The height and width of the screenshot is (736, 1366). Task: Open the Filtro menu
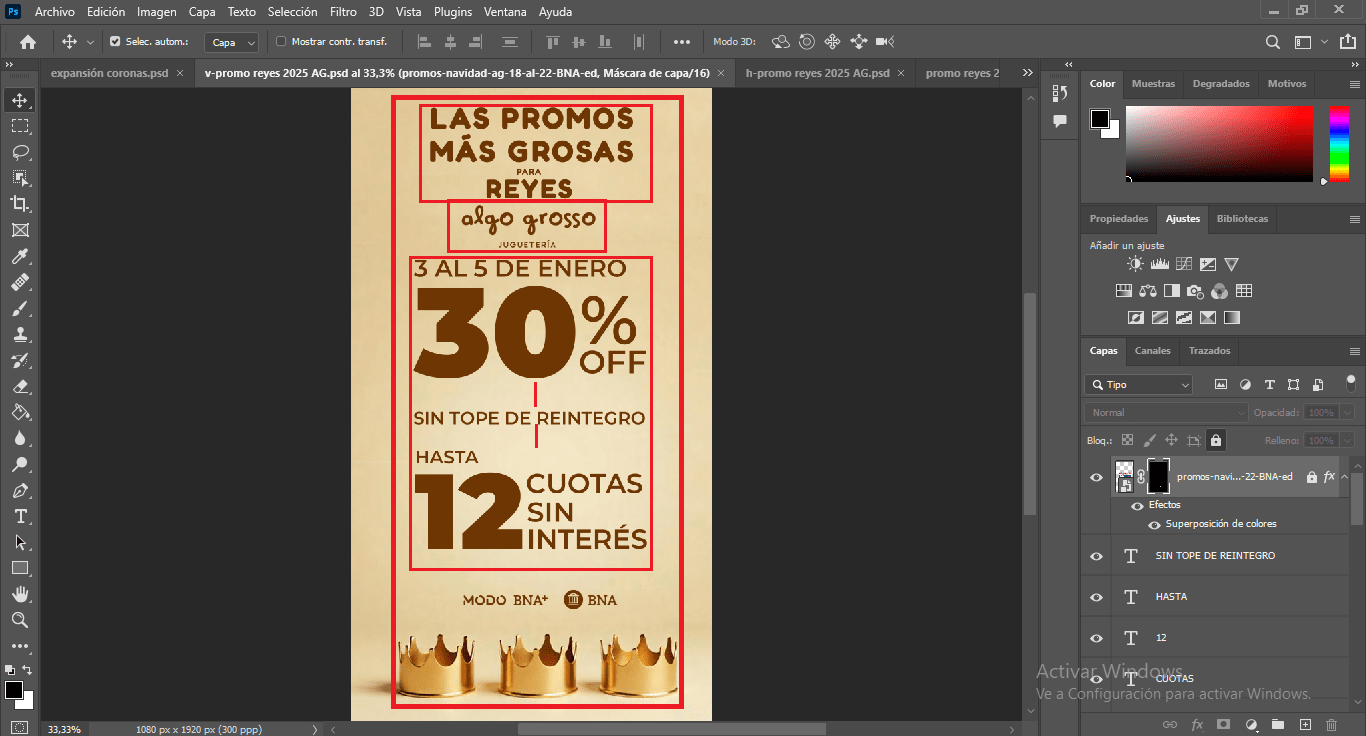coord(343,12)
